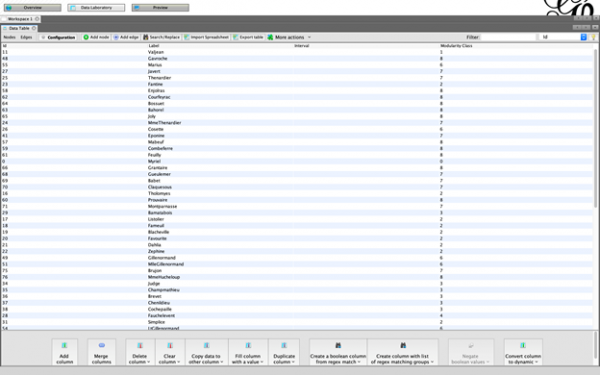The width and height of the screenshot is (600, 375).
Task: Select the Javert row
Action: (x=297, y=71)
